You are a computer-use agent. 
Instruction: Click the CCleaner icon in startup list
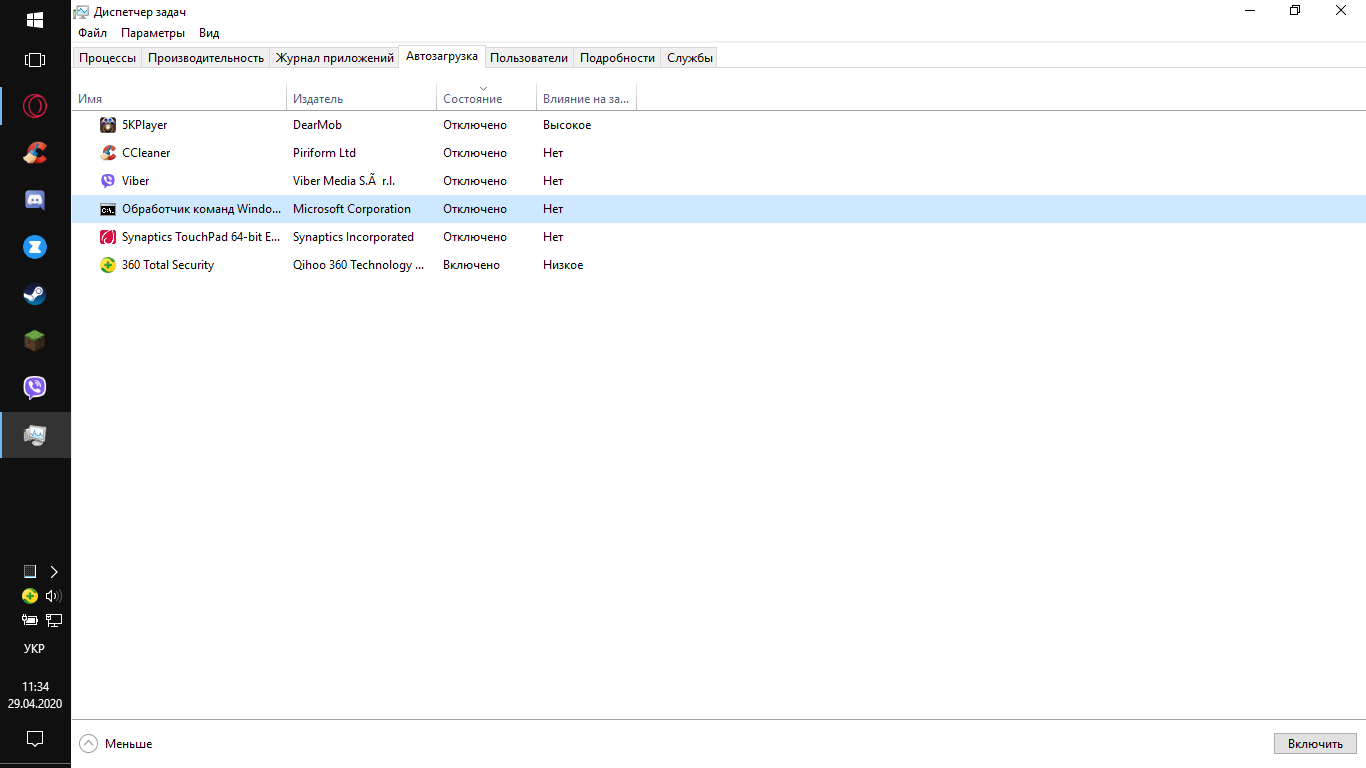tap(108, 153)
